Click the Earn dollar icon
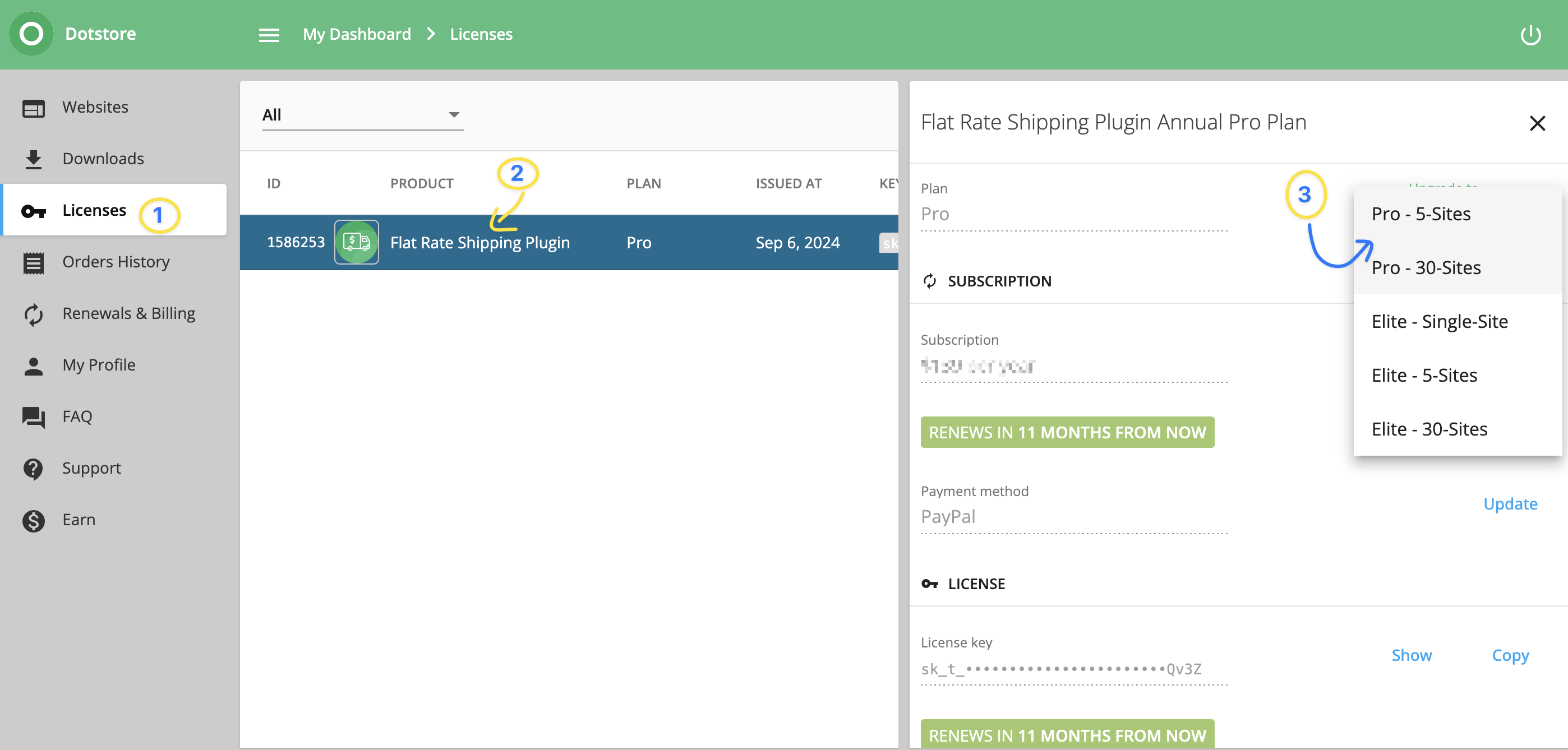This screenshot has width=1568, height=750. (x=34, y=521)
